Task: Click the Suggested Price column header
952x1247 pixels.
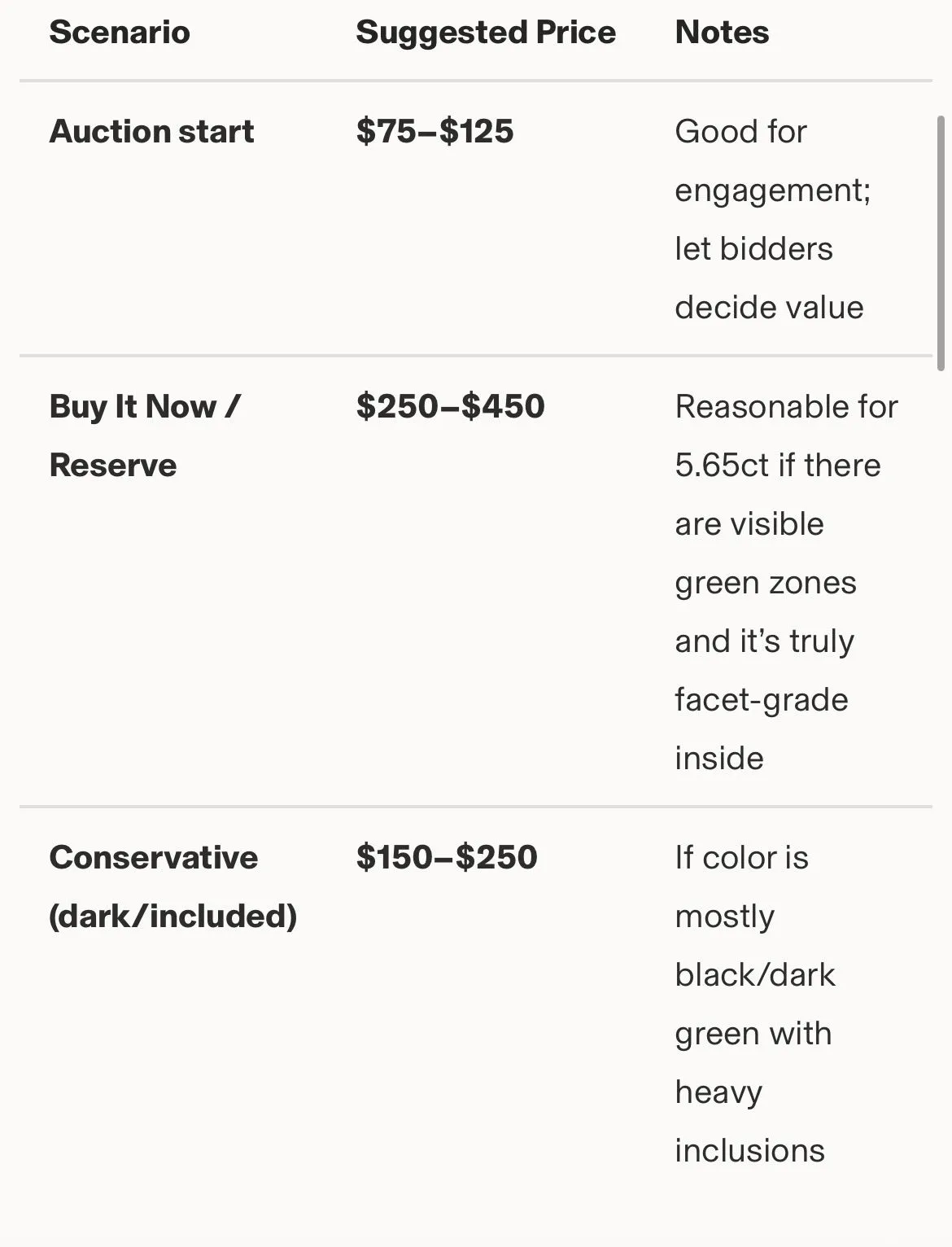Action: click(486, 33)
